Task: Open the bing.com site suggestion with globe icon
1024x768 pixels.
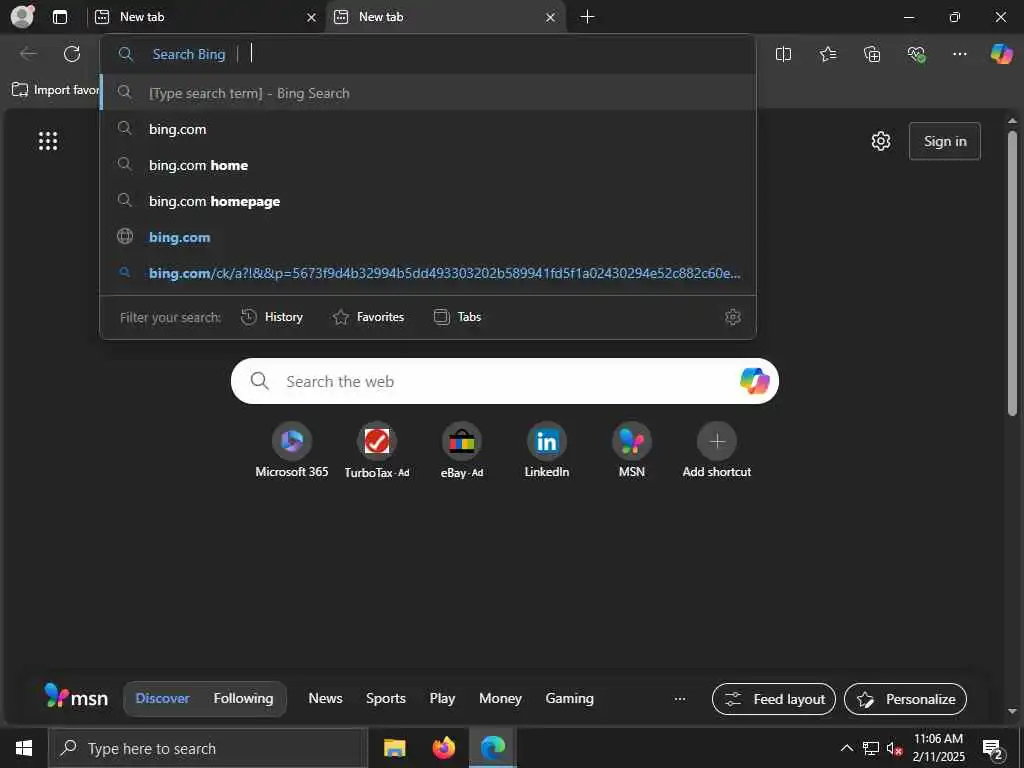Action: click(x=428, y=236)
